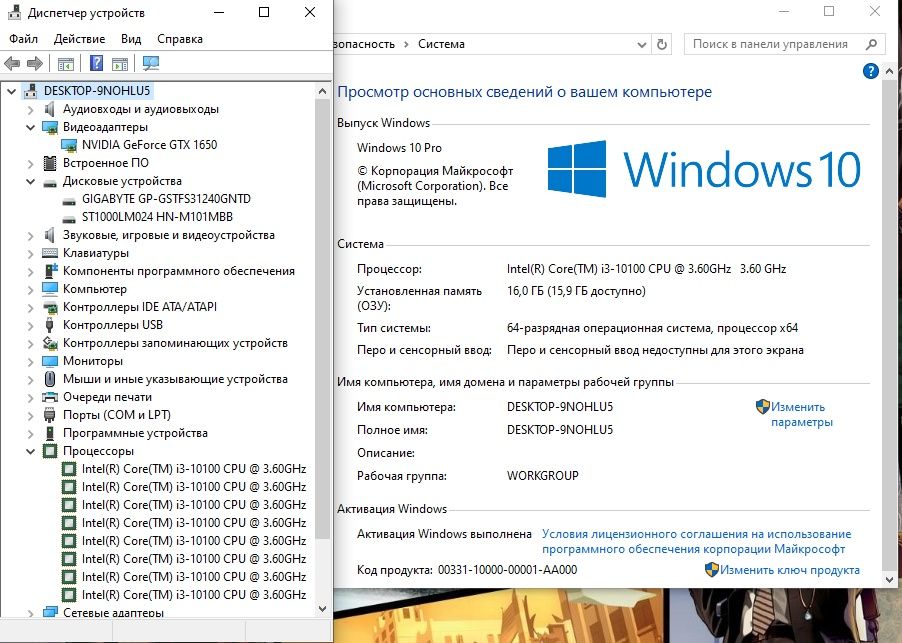902x643 pixels.
Task: Click the WORKGROUP value text
Action: tap(542, 476)
